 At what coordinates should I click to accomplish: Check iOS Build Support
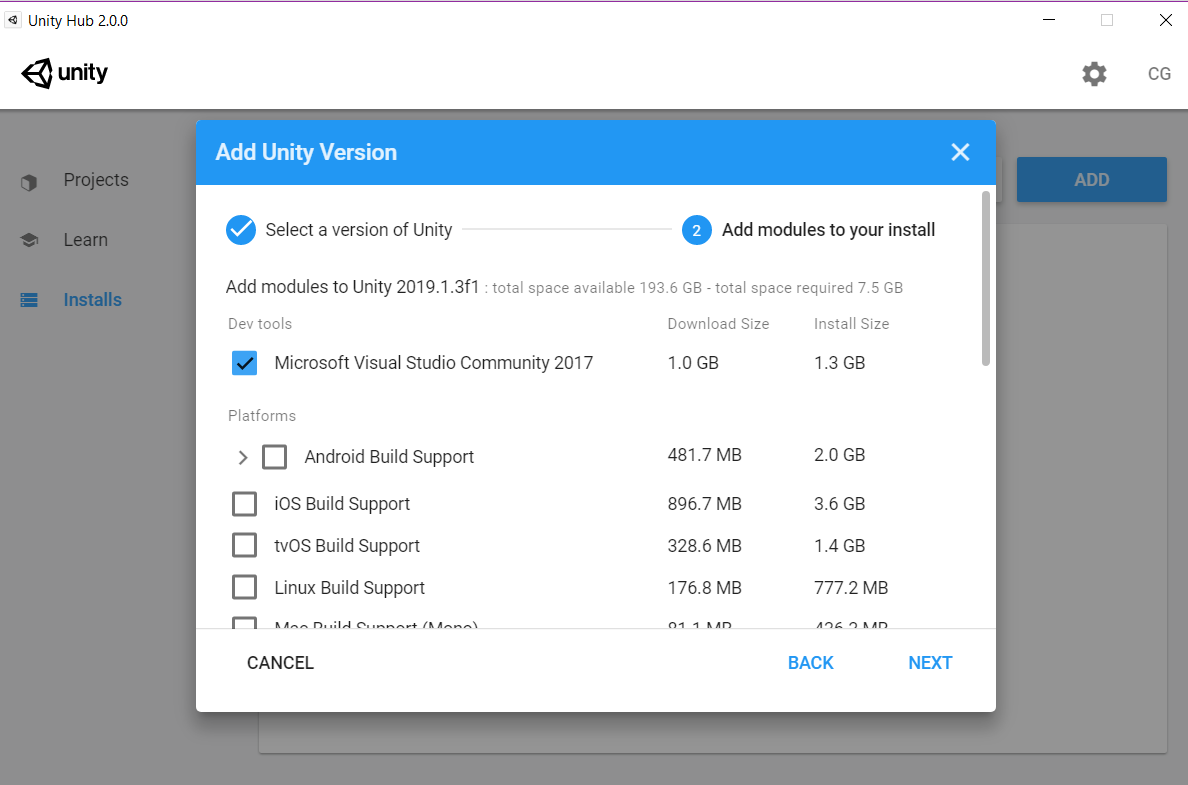(245, 504)
